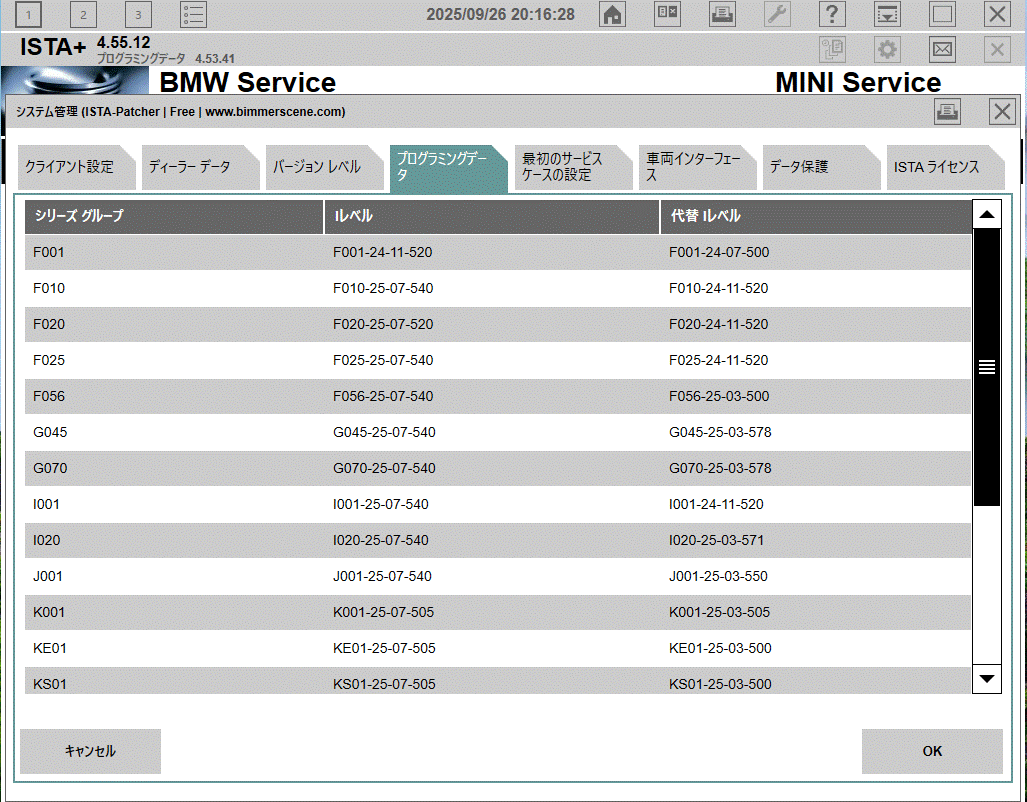Click the scrollbar thumb in table

987,367
